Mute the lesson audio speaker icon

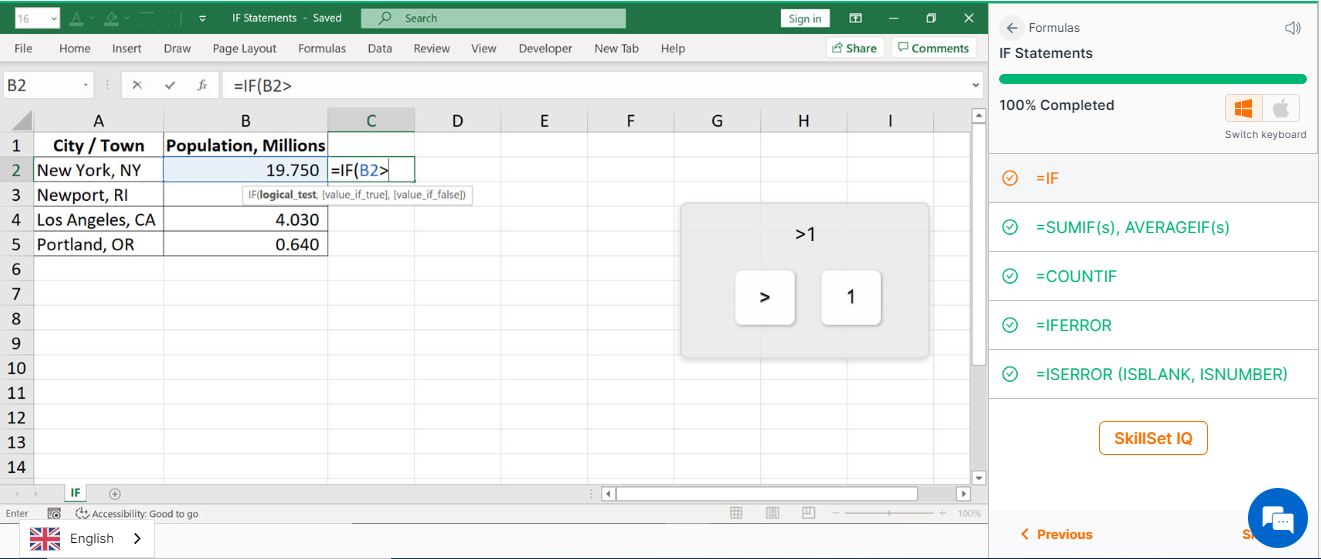click(x=1292, y=28)
